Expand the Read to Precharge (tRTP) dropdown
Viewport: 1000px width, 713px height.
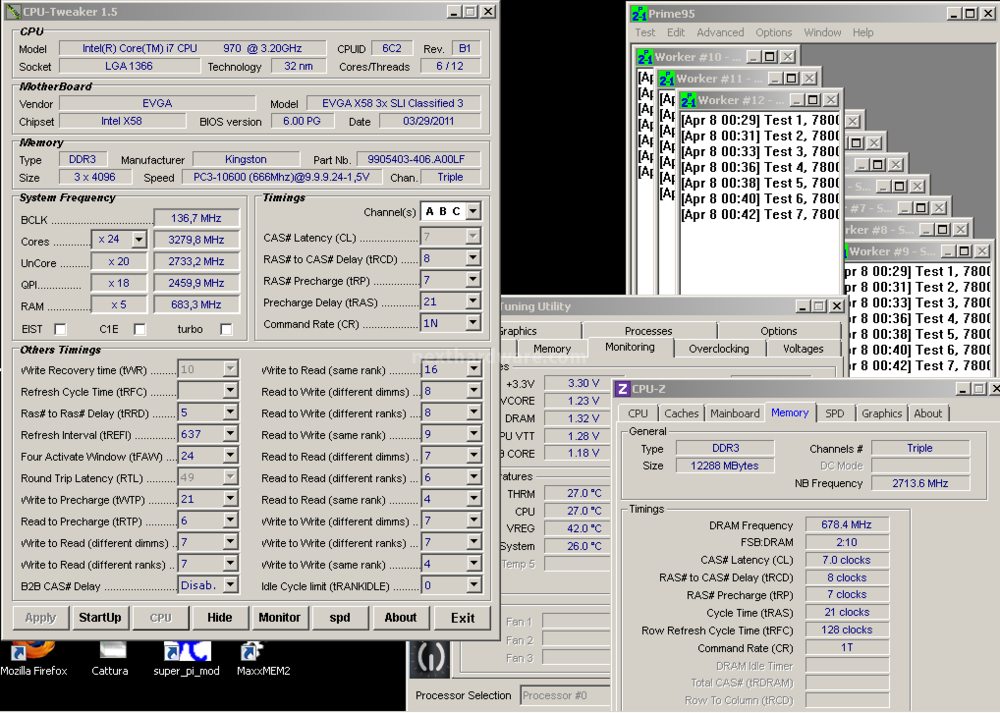230,520
